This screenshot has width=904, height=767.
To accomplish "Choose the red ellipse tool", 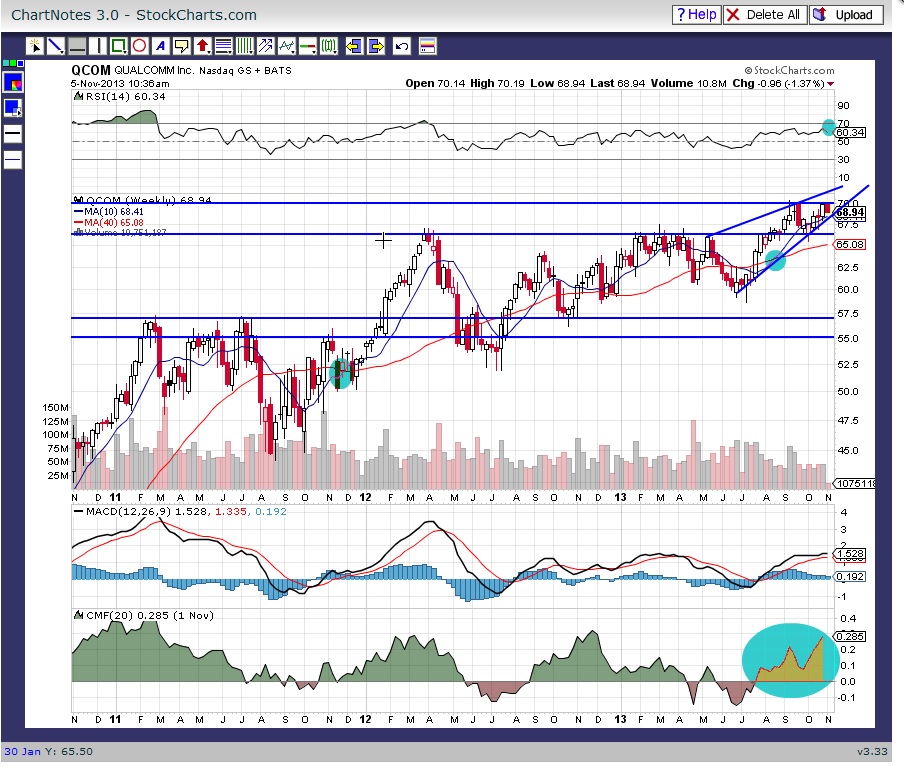I will (140, 46).
